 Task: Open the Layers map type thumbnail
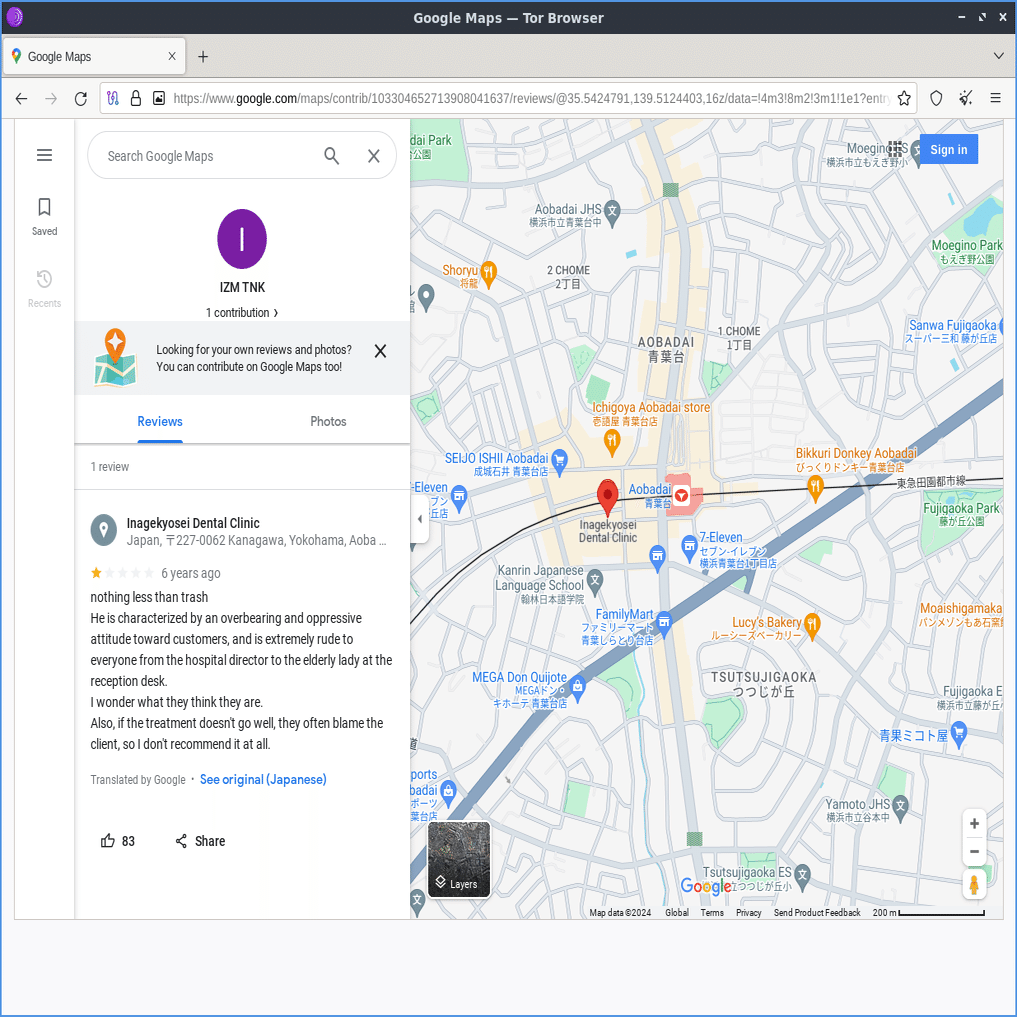pos(459,859)
